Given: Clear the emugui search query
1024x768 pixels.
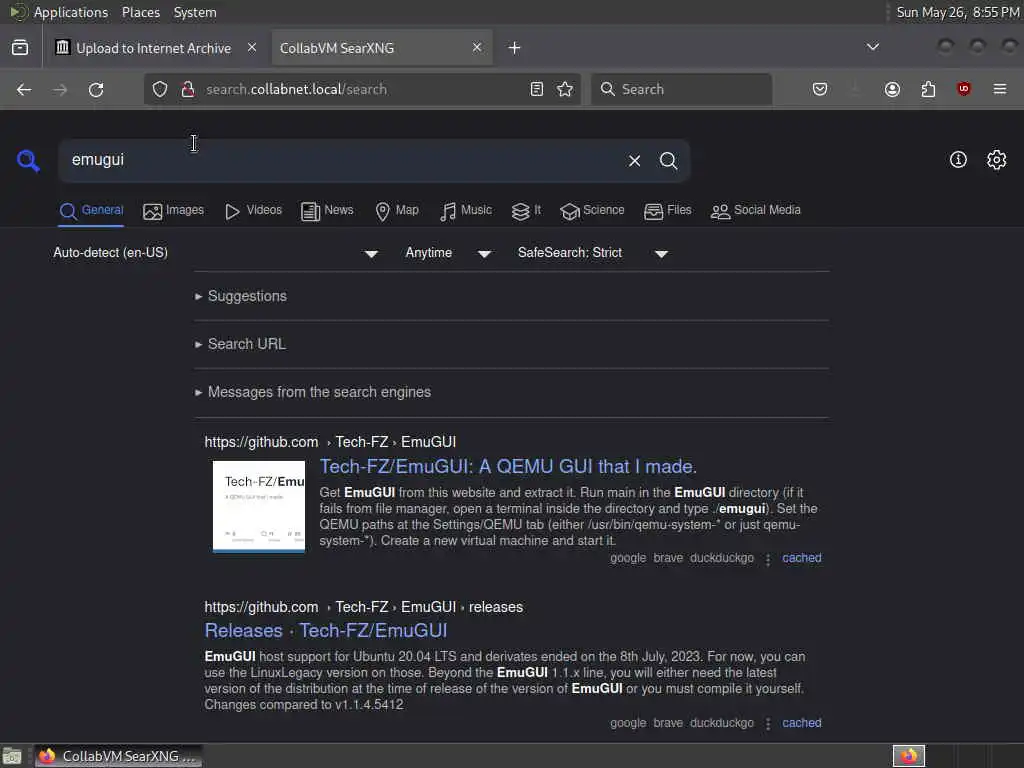Looking at the screenshot, I should point(634,161).
